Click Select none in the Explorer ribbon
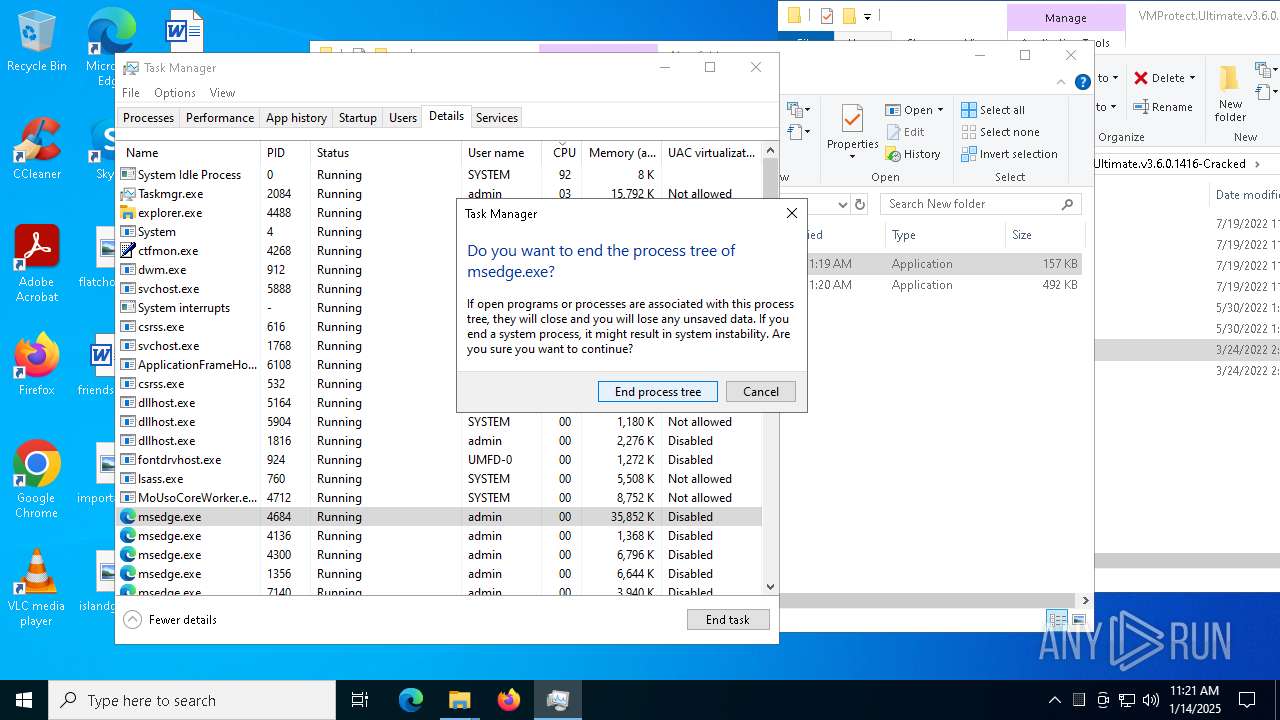Image resolution: width=1280 pixels, height=720 pixels. [1000, 132]
